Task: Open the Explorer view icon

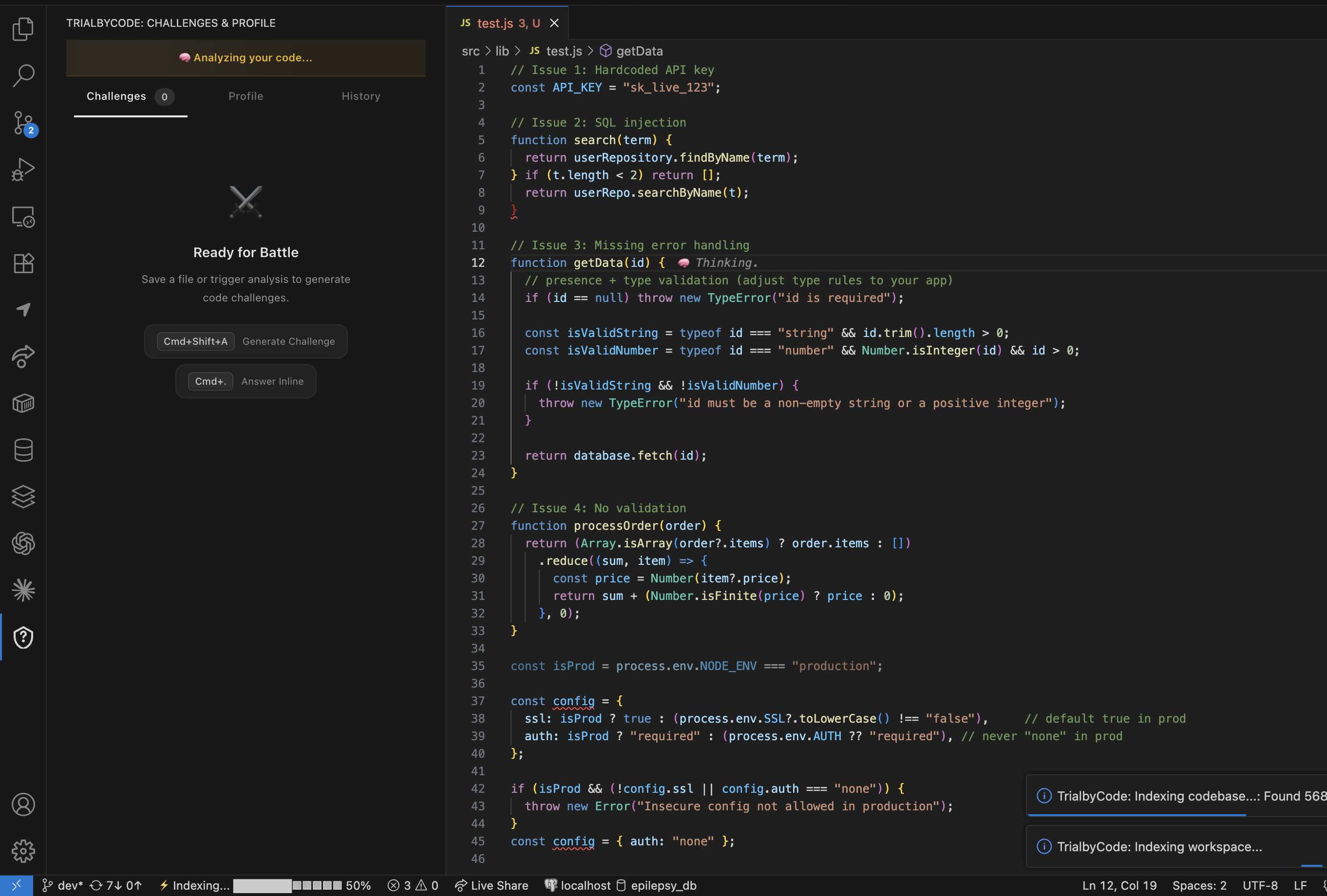Action: coord(23,29)
